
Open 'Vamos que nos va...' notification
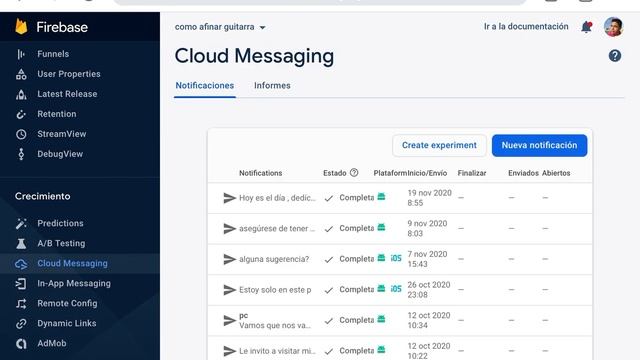click(x=275, y=325)
